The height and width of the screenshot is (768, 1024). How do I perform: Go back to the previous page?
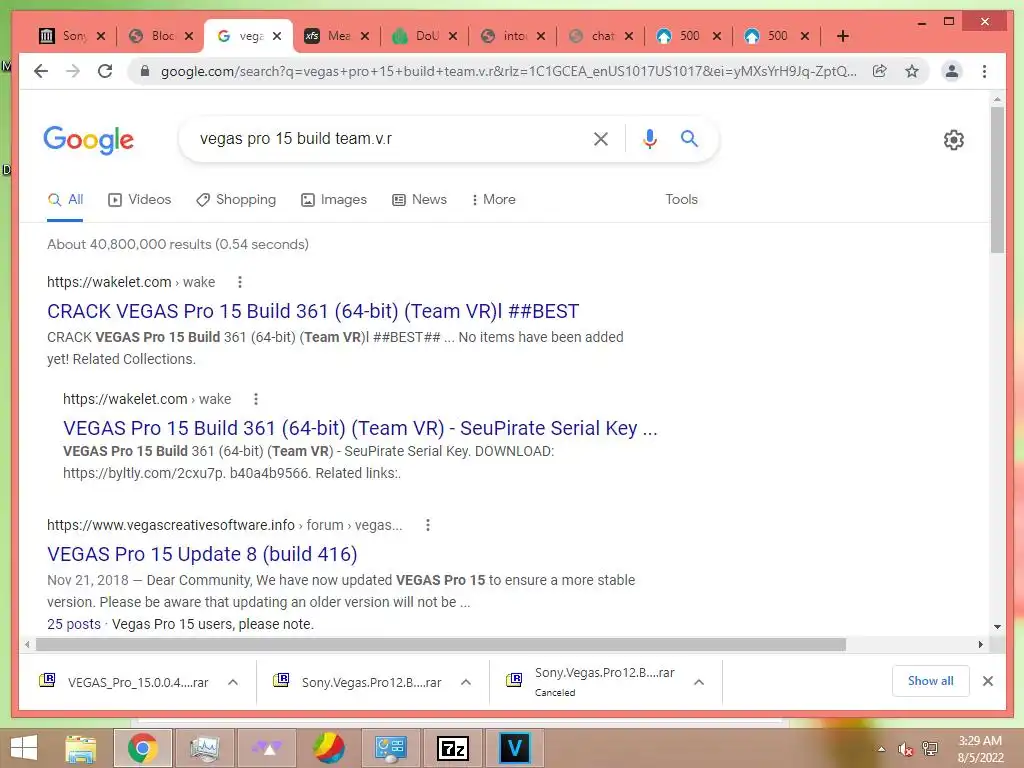click(x=41, y=71)
